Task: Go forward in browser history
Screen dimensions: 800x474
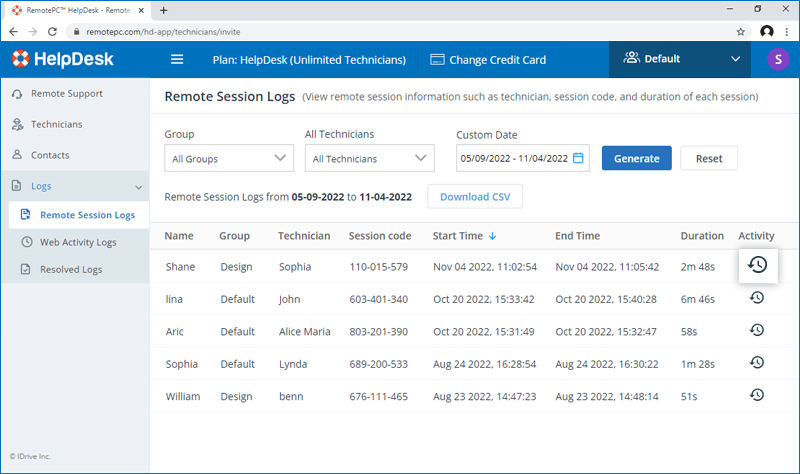Action: pos(33,32)
